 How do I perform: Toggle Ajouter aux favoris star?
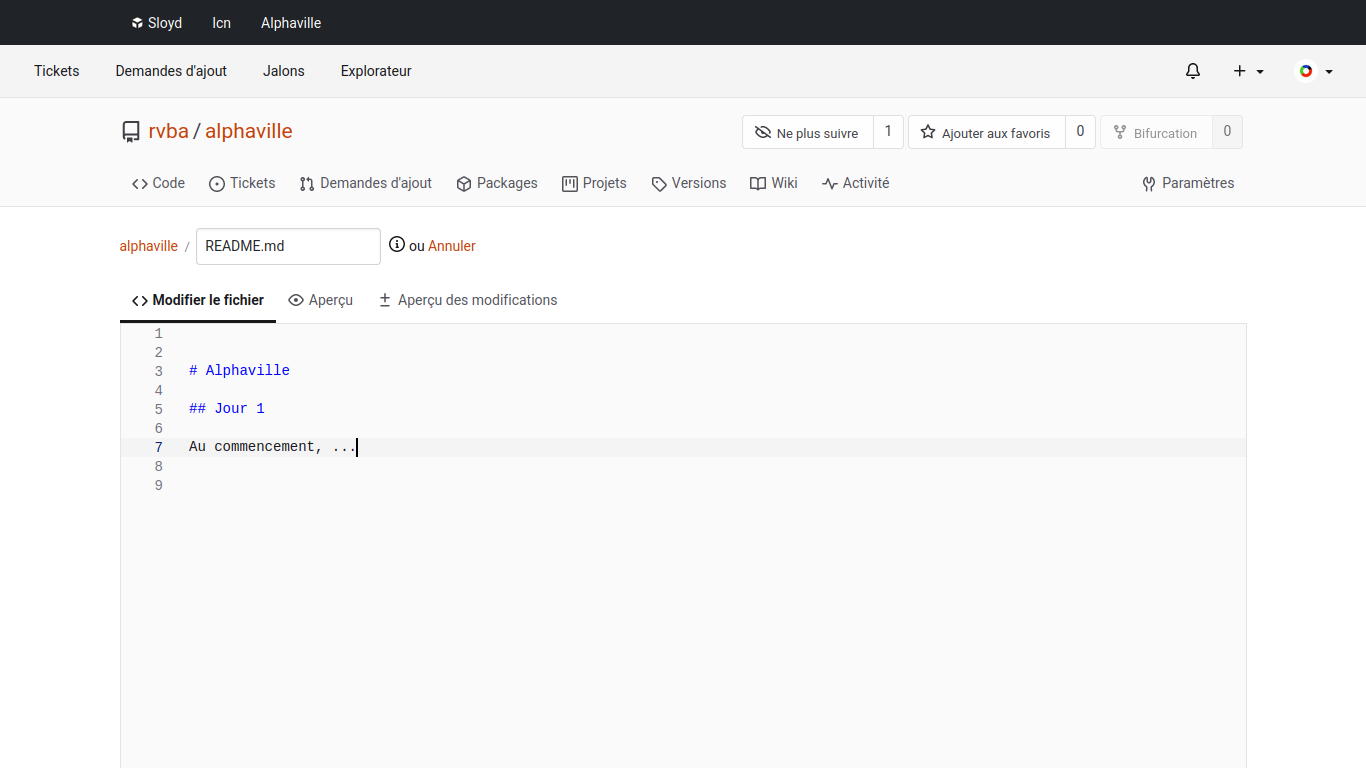pos(986,133)
